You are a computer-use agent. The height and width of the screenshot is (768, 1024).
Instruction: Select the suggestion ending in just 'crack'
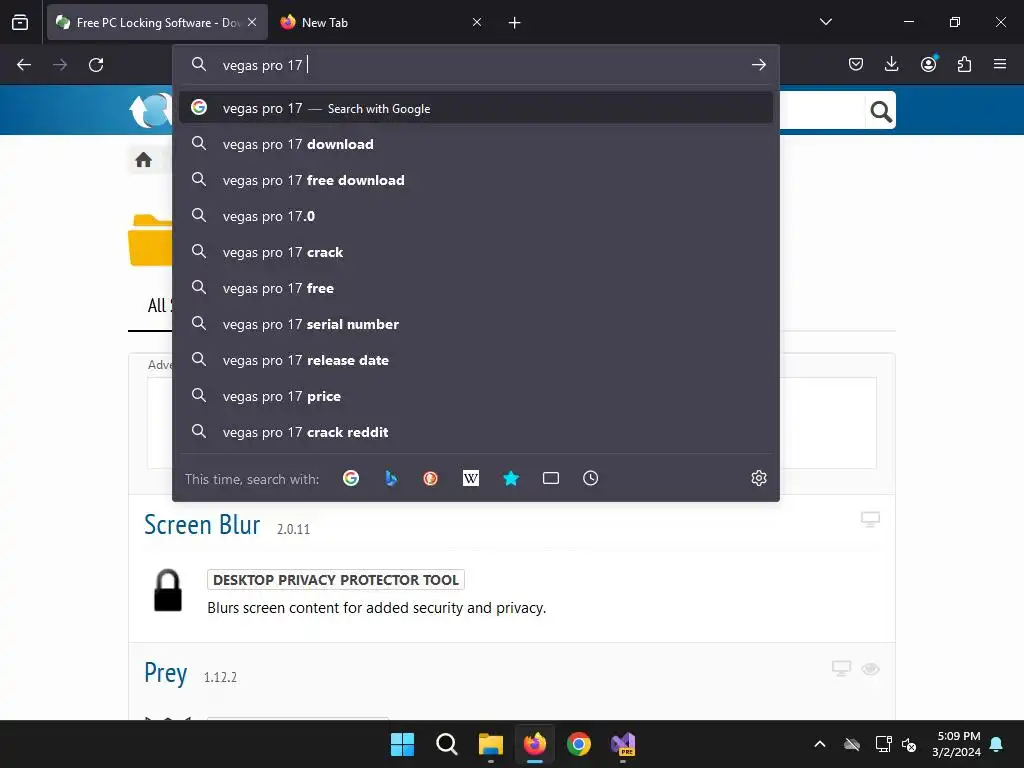[x=475, y=252]
